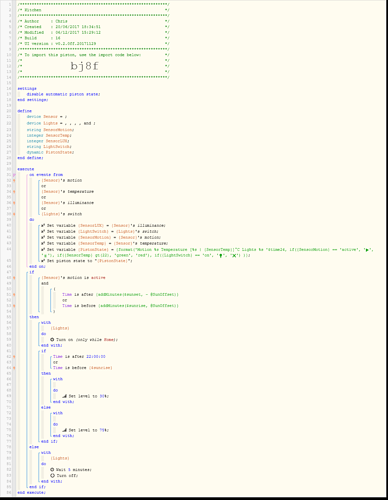
Task: Click the icon before Set variable SensorTemp
Action: (43, 243)
